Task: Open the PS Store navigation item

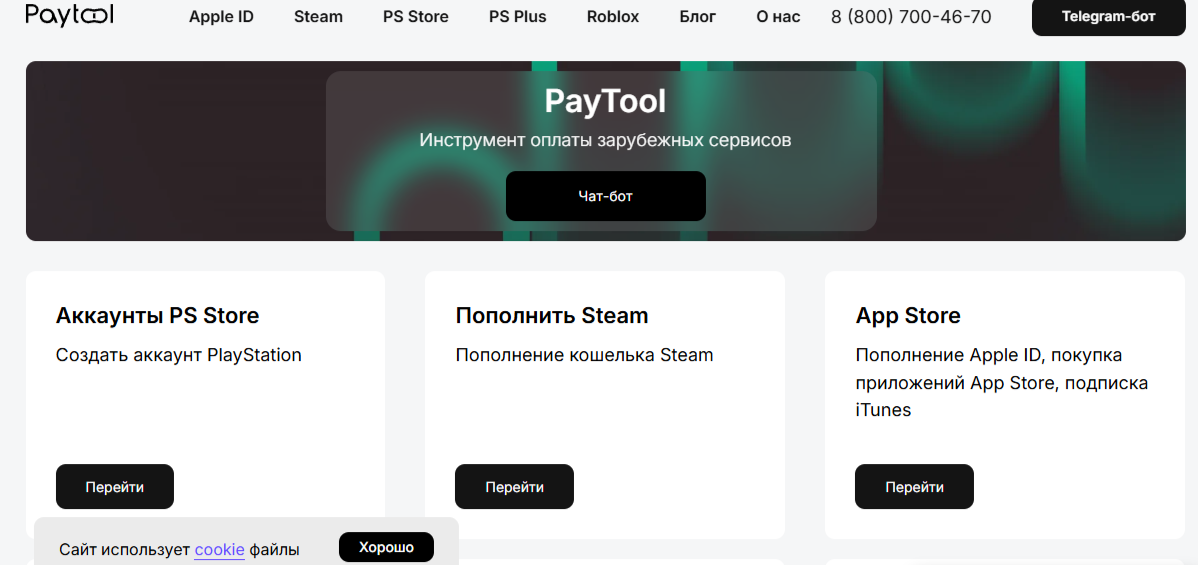Action: 415,17
